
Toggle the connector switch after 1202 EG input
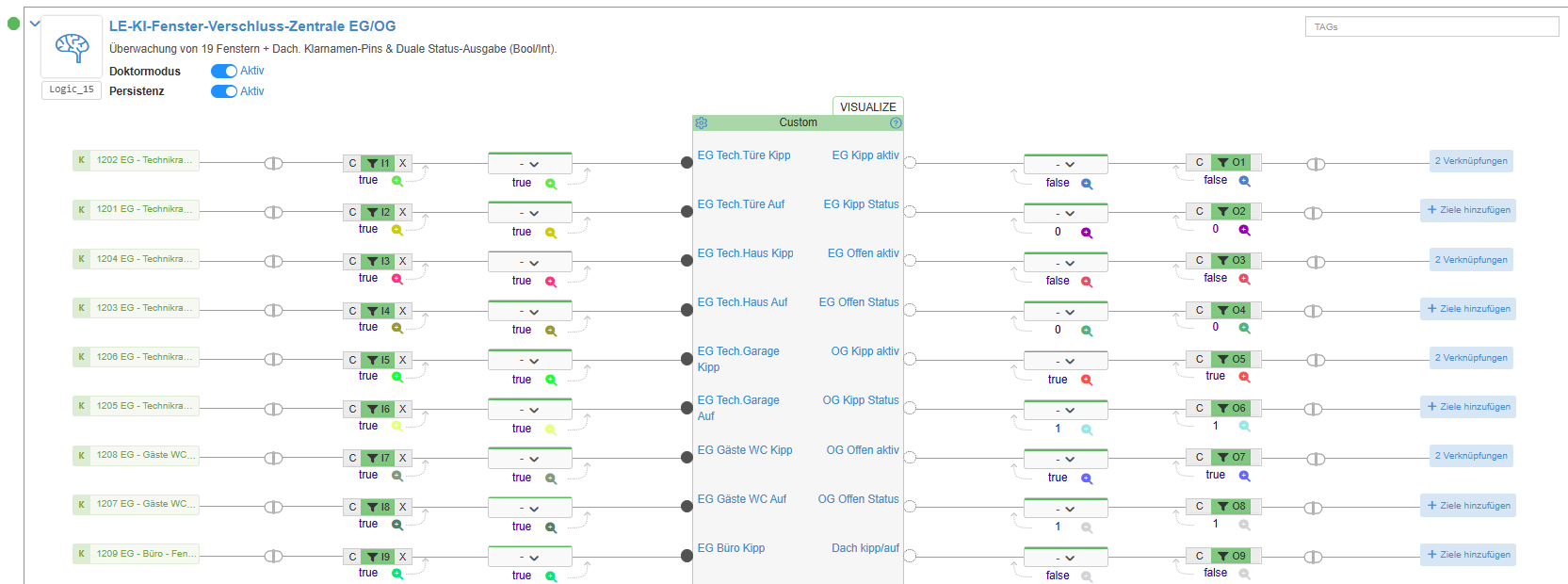tap(273, 163)
